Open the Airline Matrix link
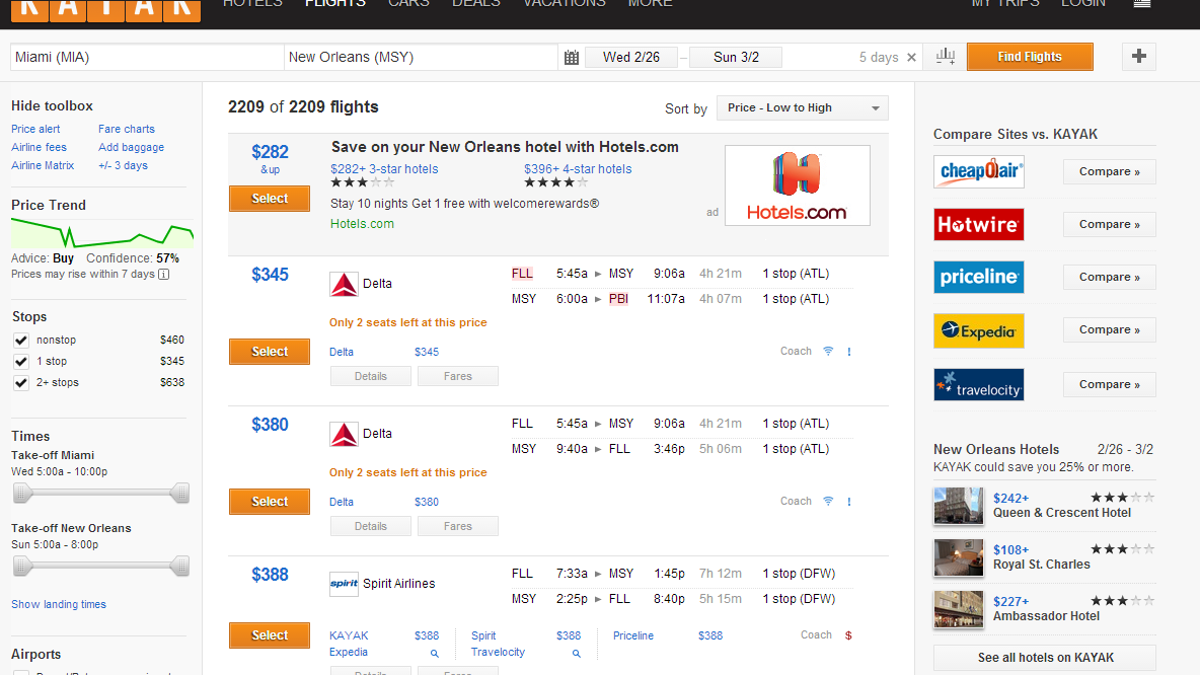Image resolution: width=1200 pixels, height=675 pixels. (x=43, y=166)
